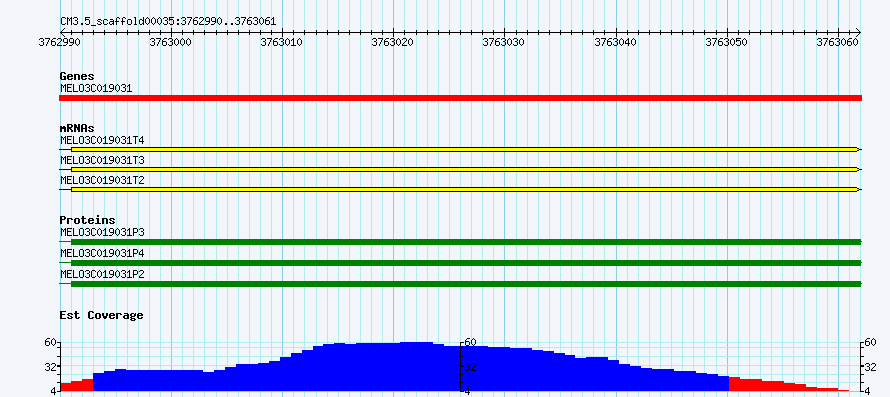Click the MELO3C019031 gene label
This screenshot has width=890, height=397.
pyautogui.click(x=96, y=88)
